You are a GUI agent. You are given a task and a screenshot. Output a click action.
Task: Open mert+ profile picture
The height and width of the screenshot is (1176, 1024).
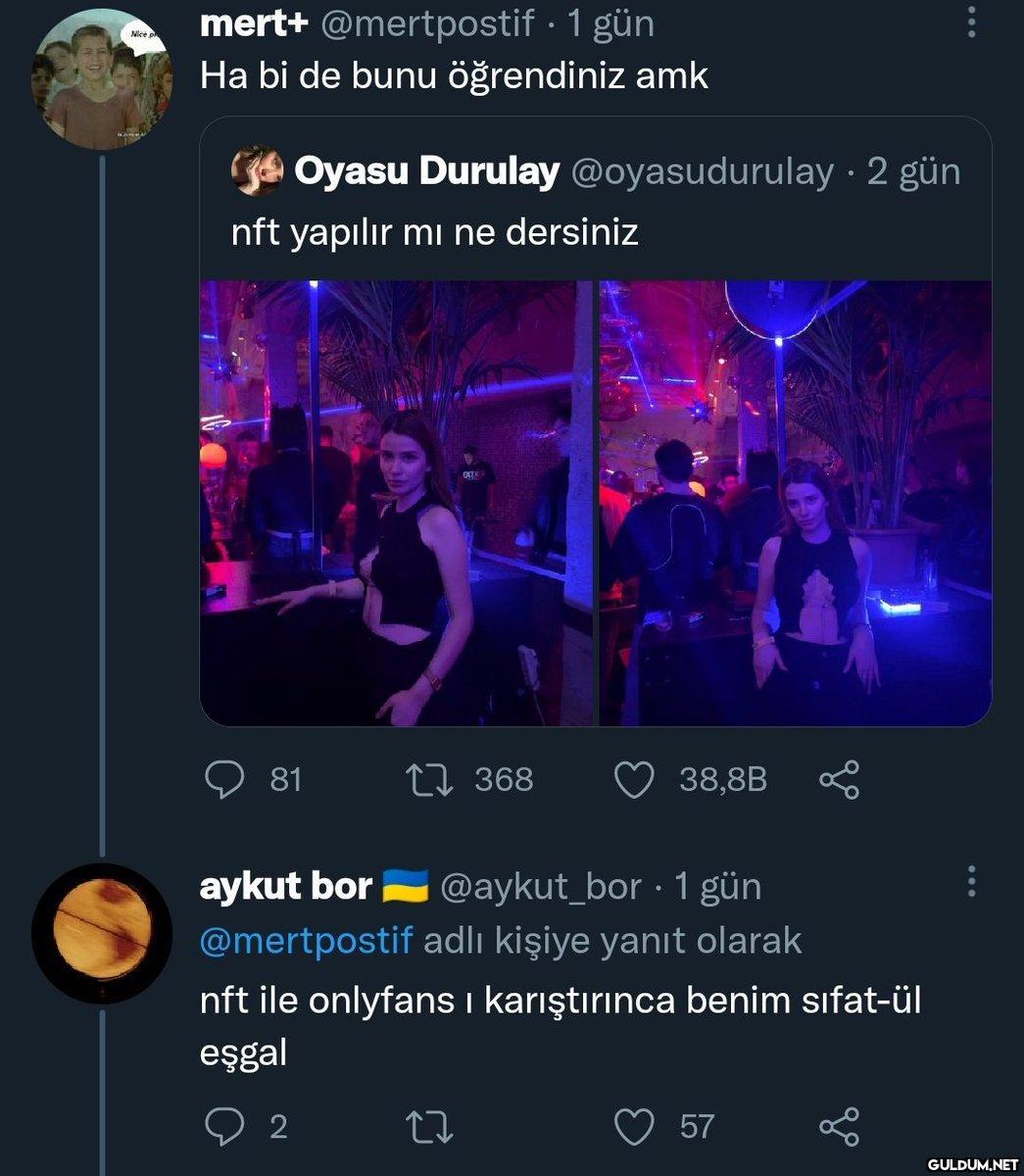[x=102, y=79]
